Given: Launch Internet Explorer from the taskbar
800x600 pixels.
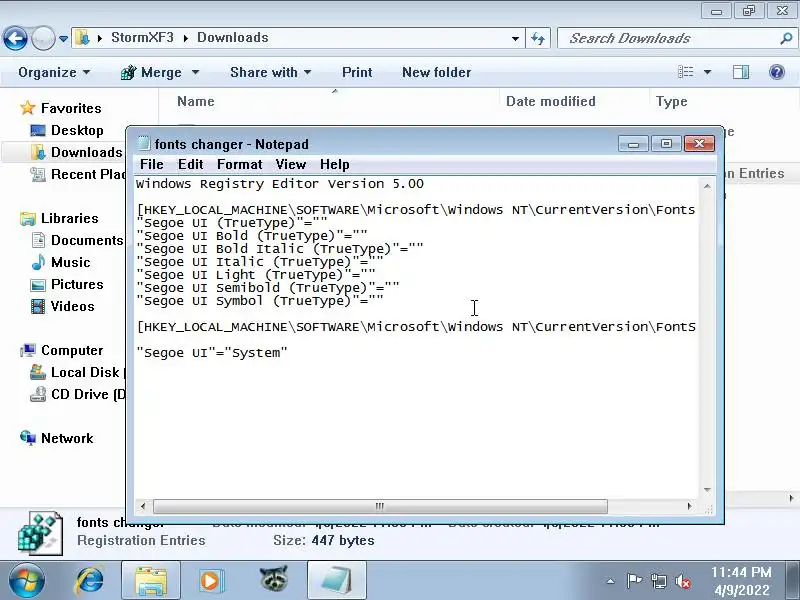Looking at the screenshot, I should (x=89, y=581).
